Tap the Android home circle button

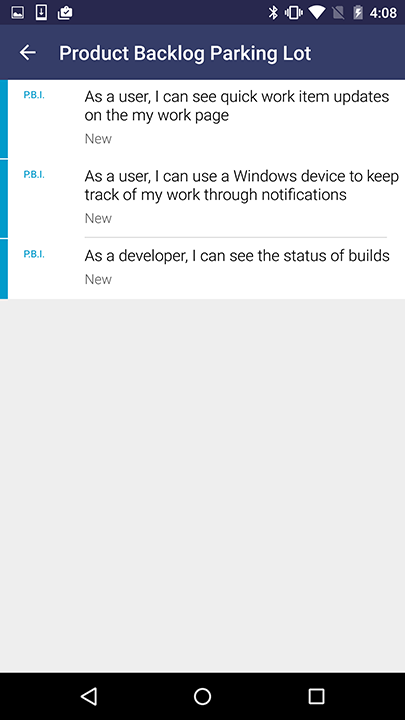(202, 696)
